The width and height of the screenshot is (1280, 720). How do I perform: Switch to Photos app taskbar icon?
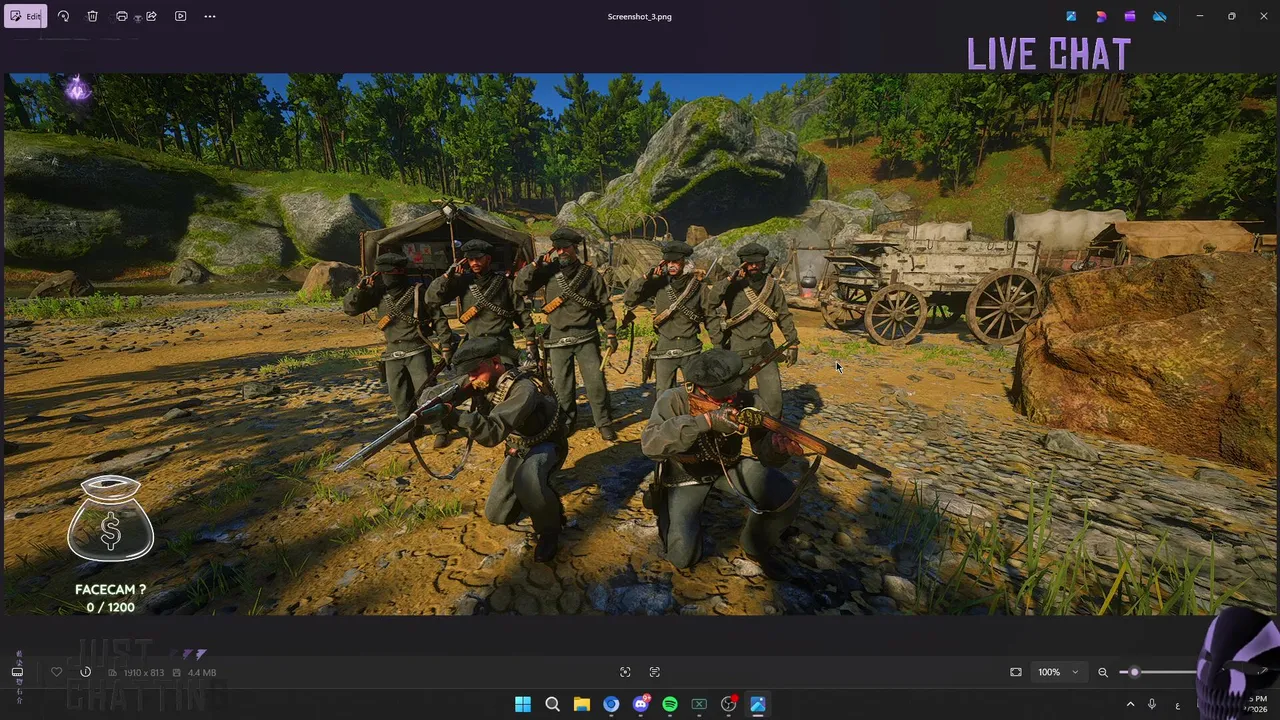(x=758, y=704)
